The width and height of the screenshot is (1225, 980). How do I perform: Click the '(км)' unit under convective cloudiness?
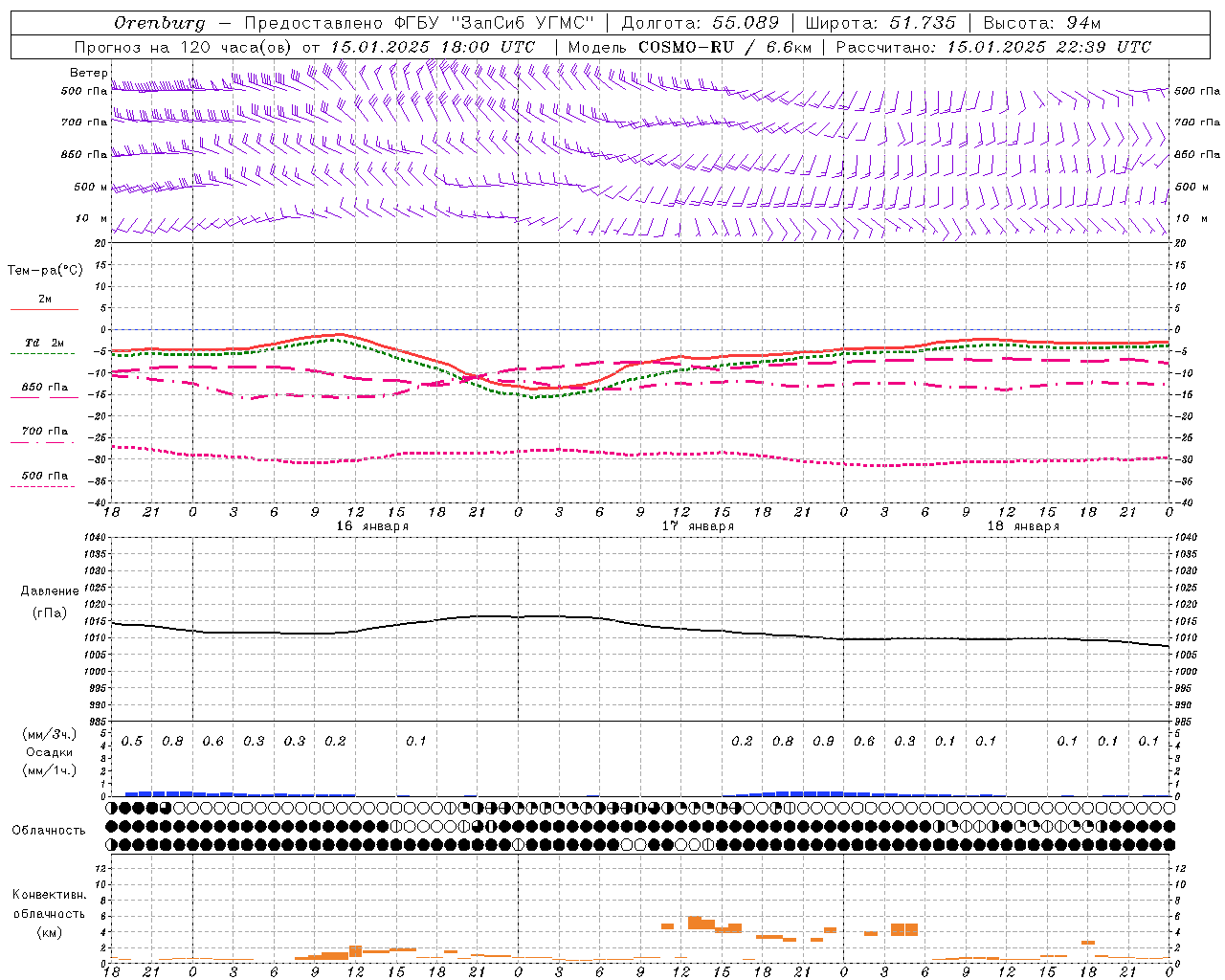50,932
